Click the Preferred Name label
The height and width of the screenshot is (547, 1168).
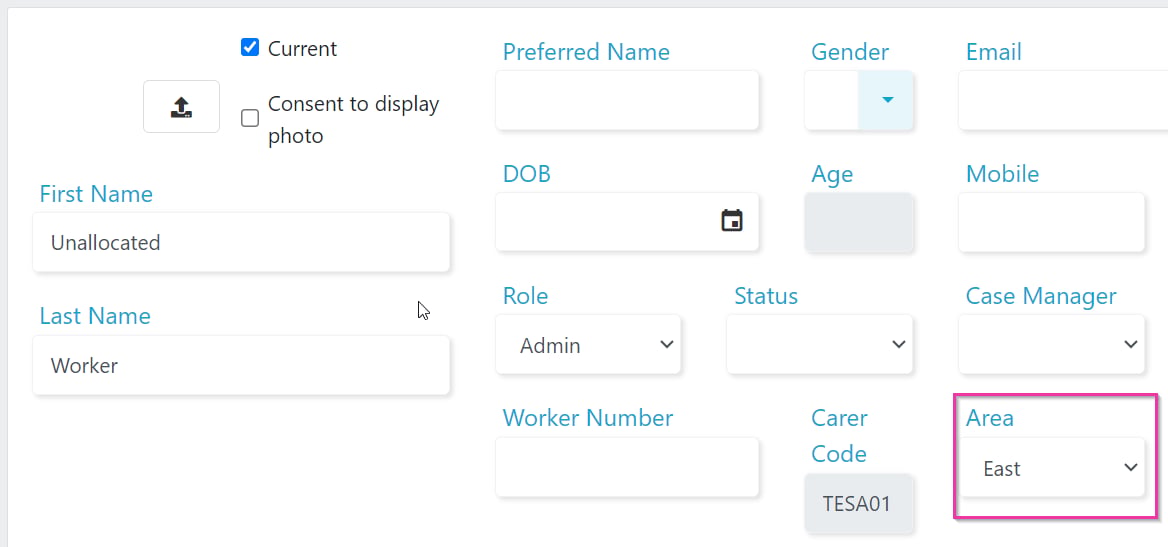coord(586,51)
